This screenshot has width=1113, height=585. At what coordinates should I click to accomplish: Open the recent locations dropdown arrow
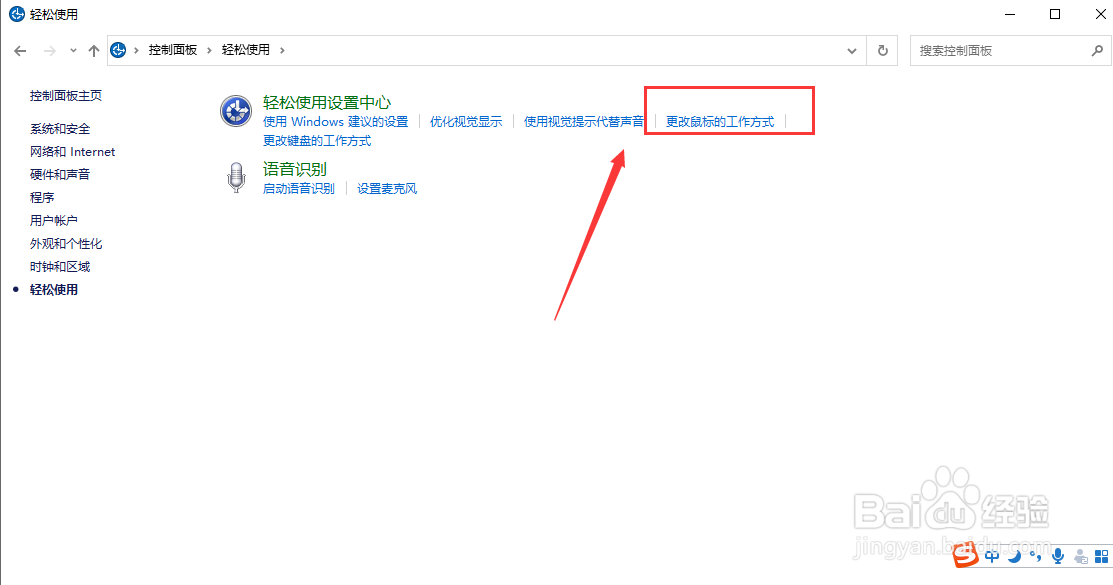pyautogui.click(x=72, y=50)
